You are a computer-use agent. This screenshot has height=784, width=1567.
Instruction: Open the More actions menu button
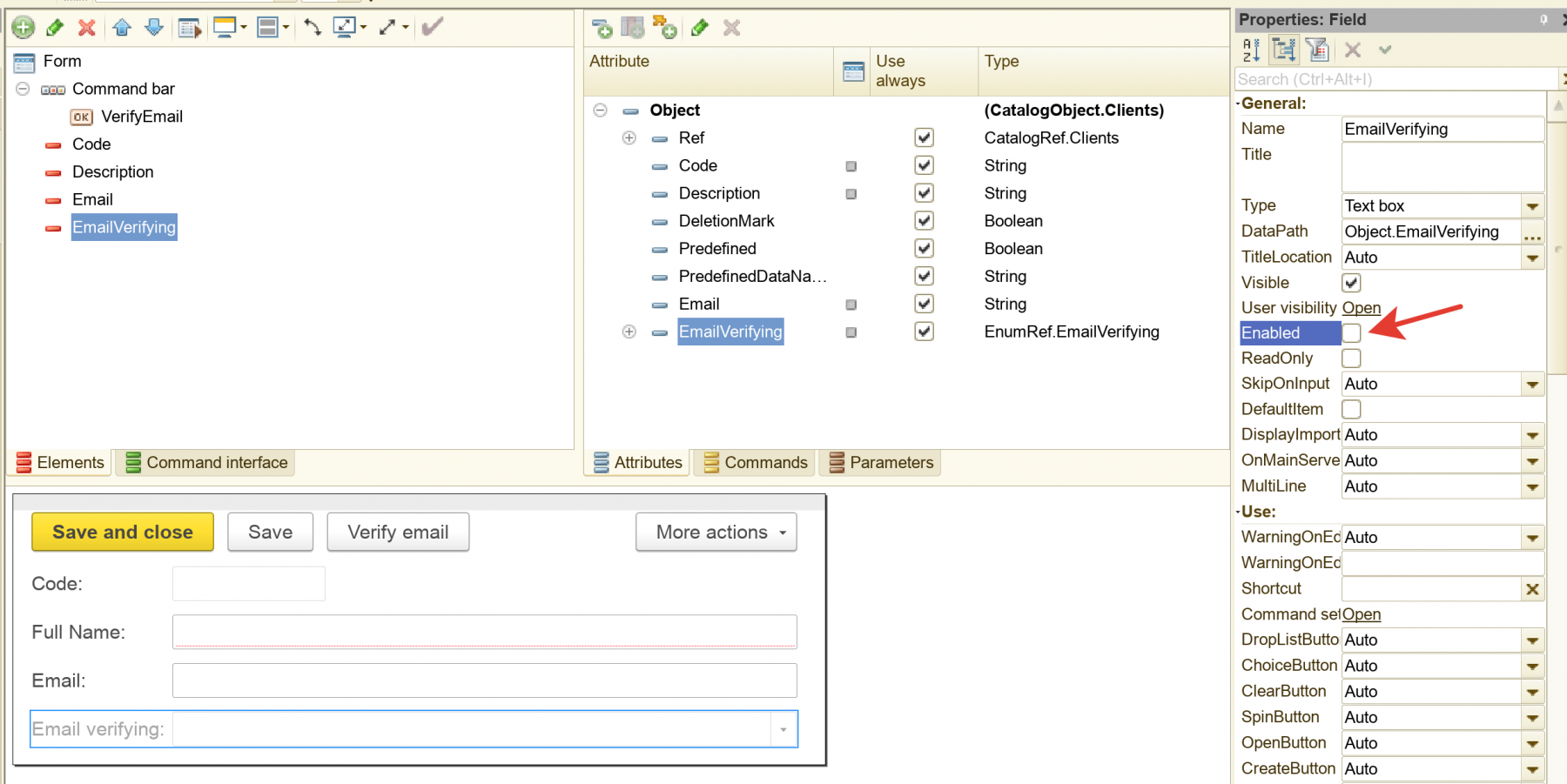pyautogui.click(x=716, y=532)
